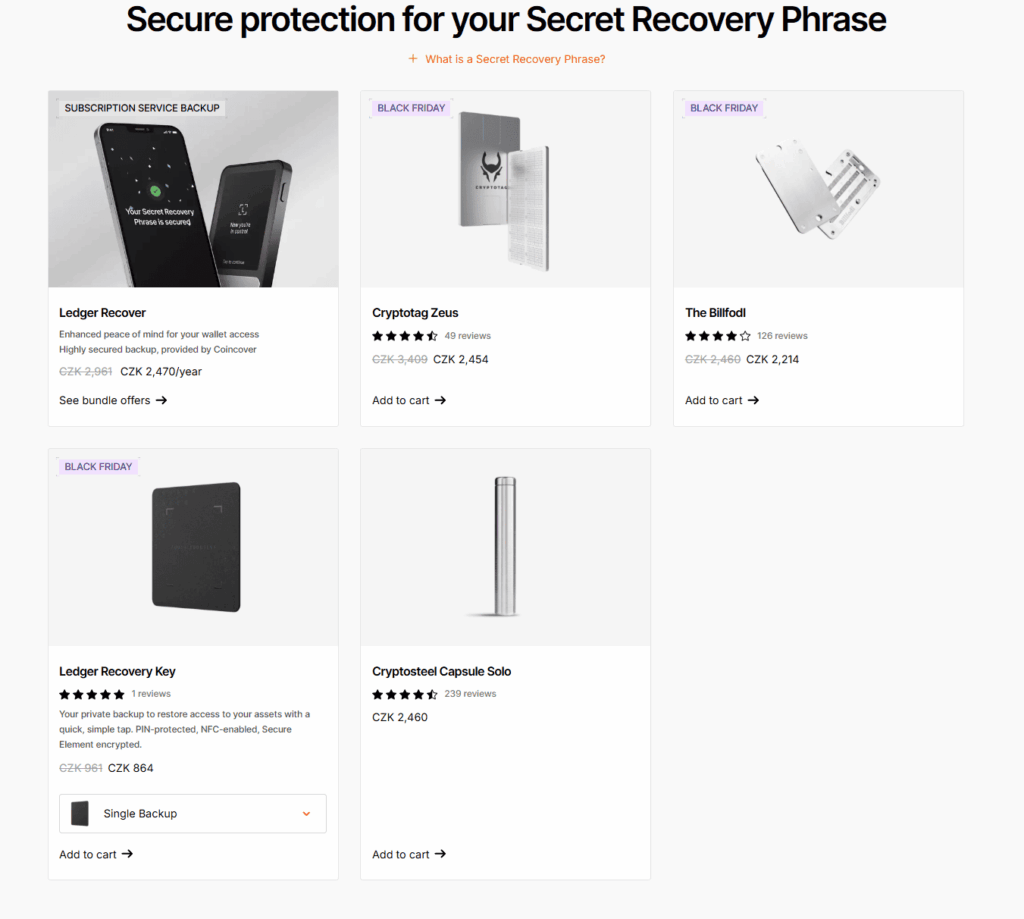Add The Billfodl to cart
The width and height of the screenshot is (1024, 919).
(712, 400)
